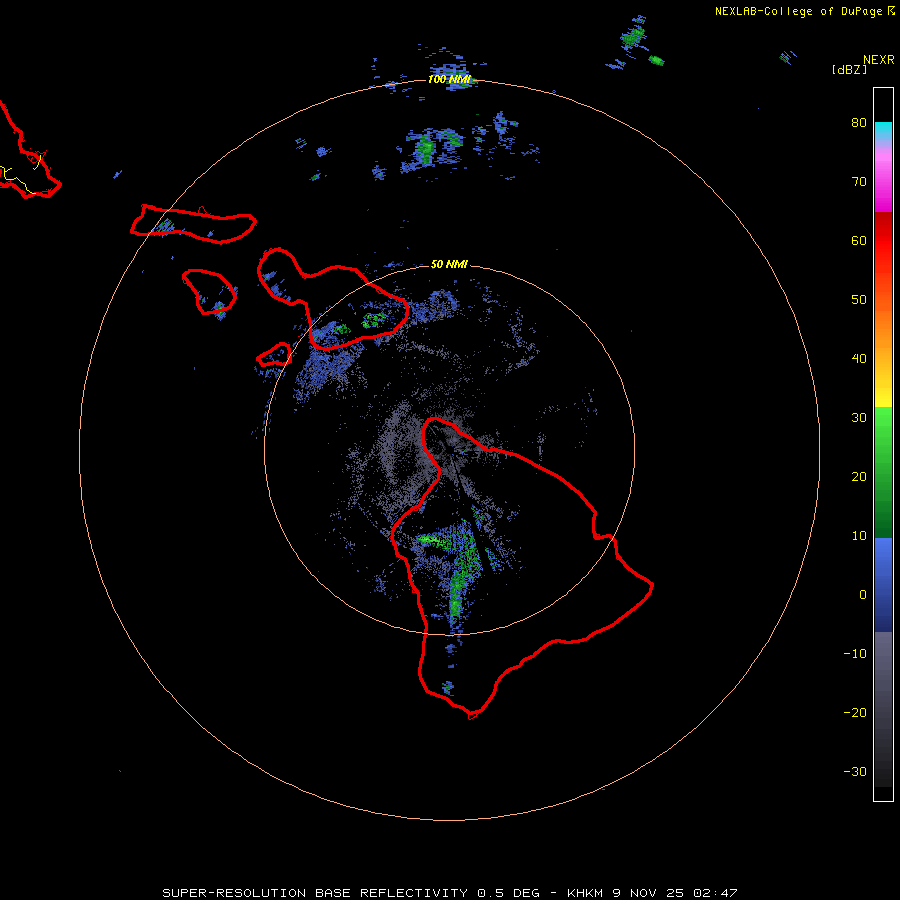Click inside the Molokai island outline
The width and height of the screenshot is (900, 900).
195,225
